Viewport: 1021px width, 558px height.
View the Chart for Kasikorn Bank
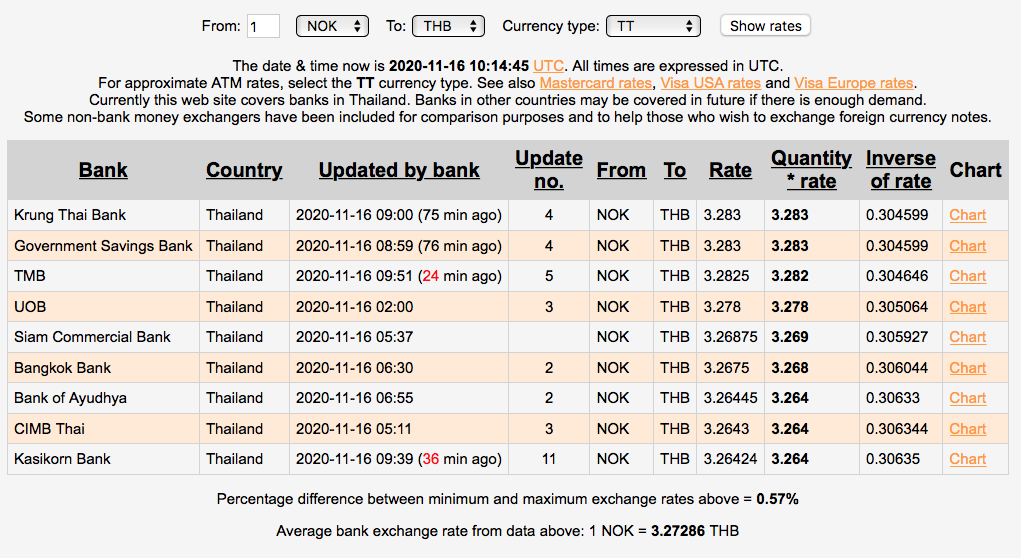tap(968, 459)
